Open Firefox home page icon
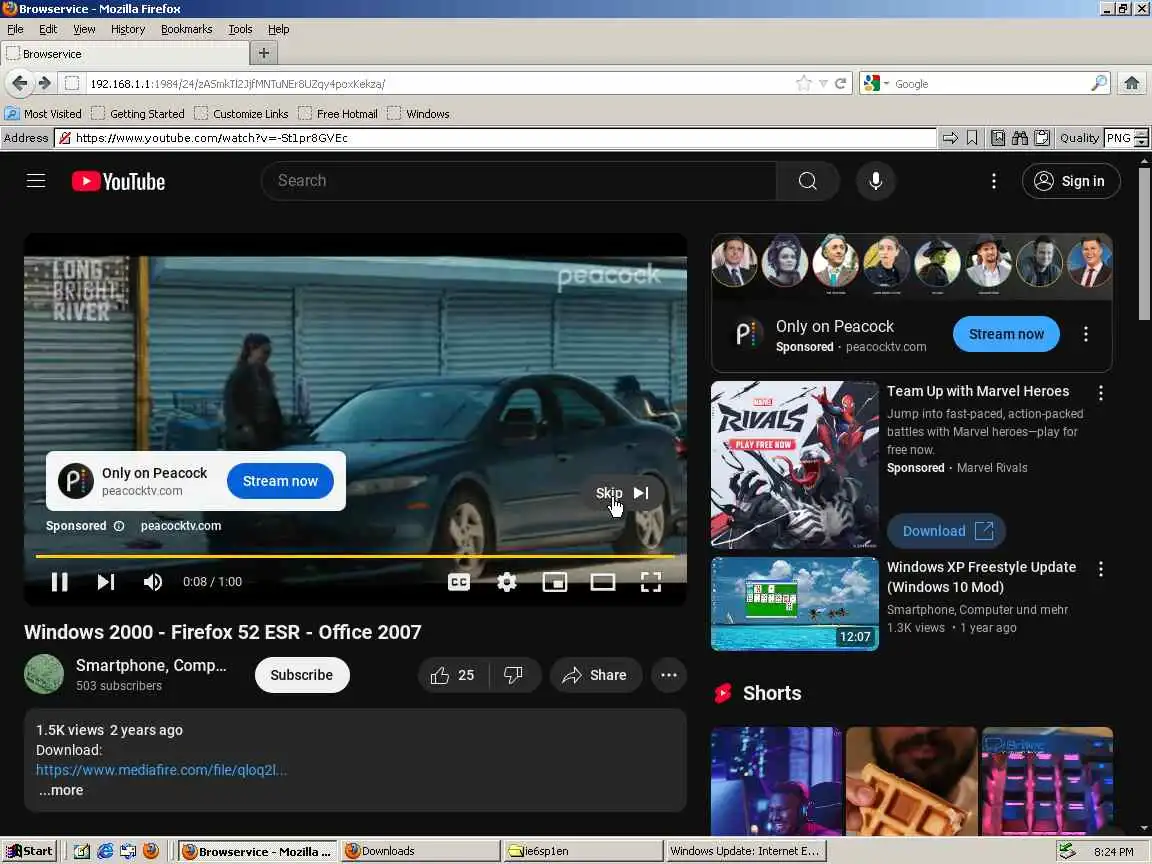The height and width of the screenshot is (864, 1152). (x=1131, y=83)
